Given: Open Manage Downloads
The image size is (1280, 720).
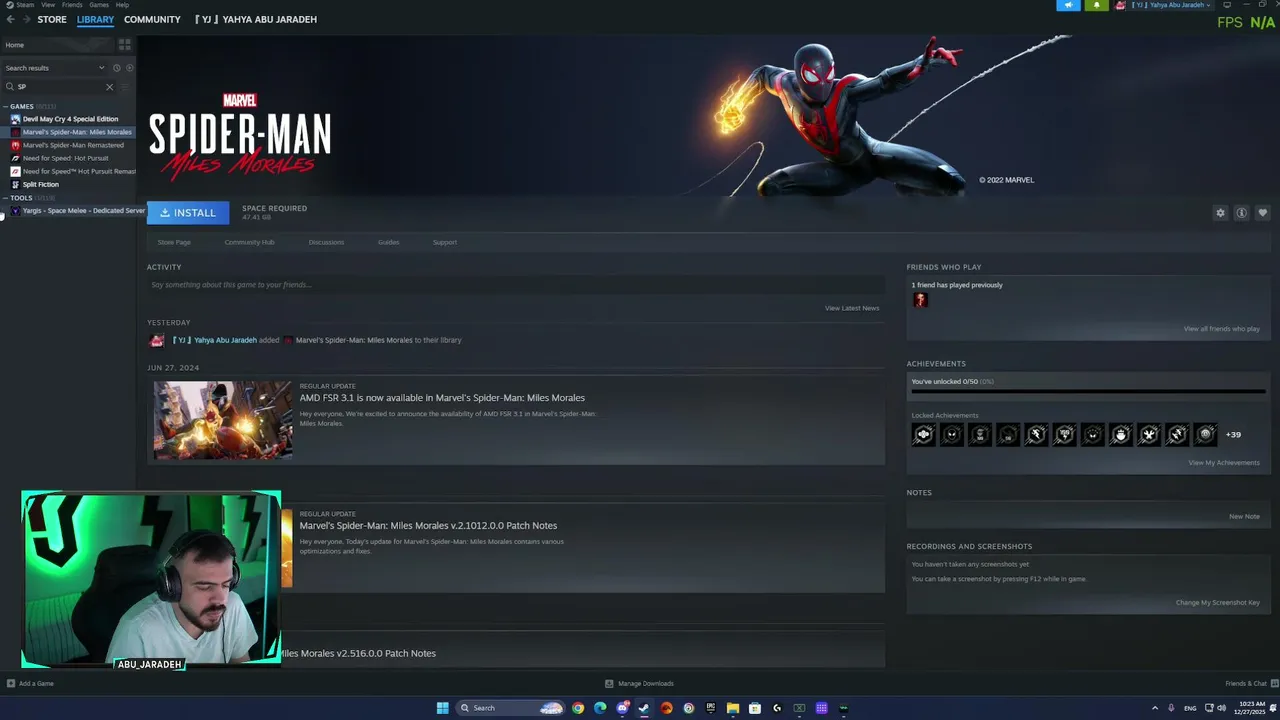Looking at the screenshot, I should [640, 684].
